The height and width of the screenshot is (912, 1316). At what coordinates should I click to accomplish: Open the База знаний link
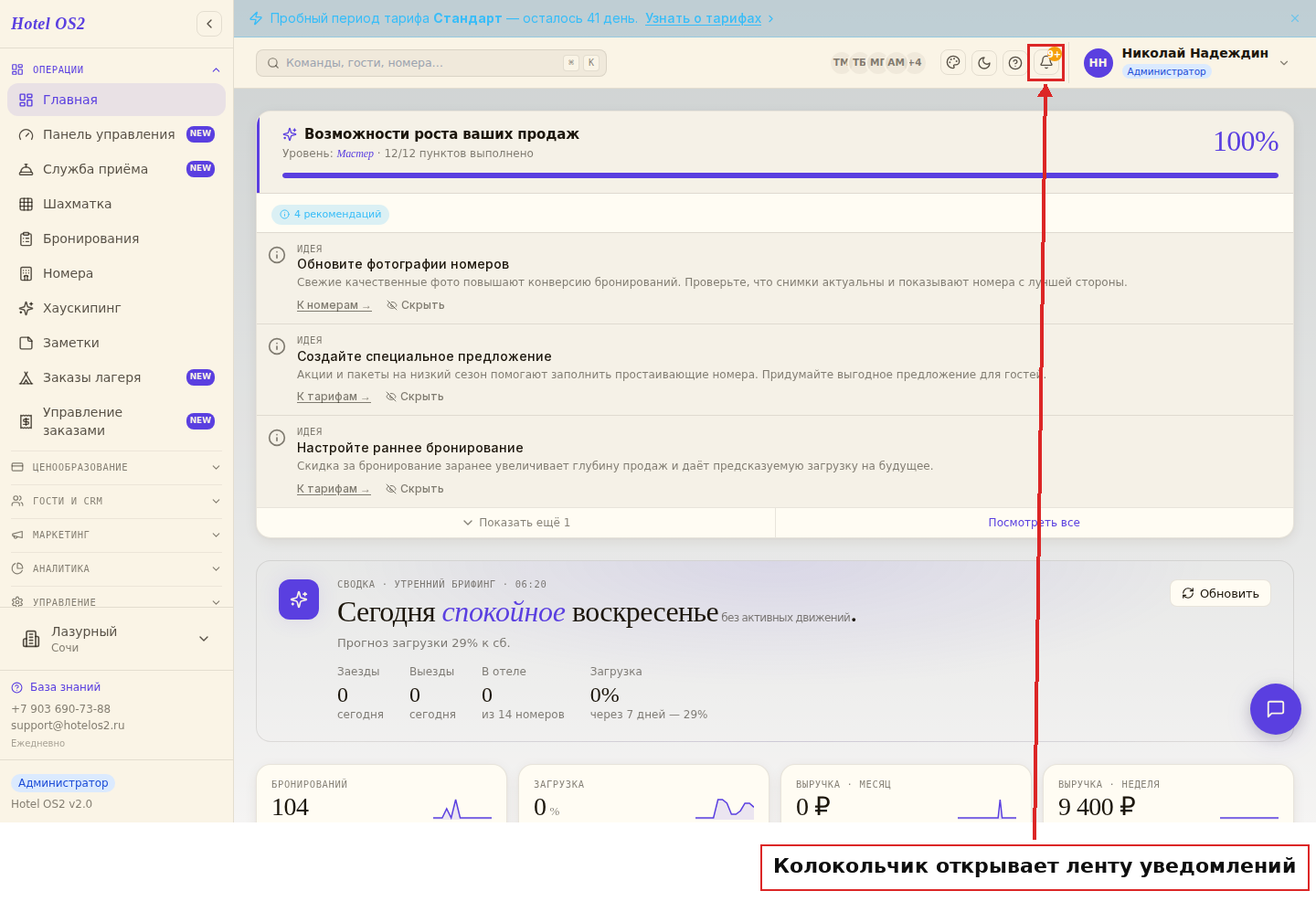56,687
